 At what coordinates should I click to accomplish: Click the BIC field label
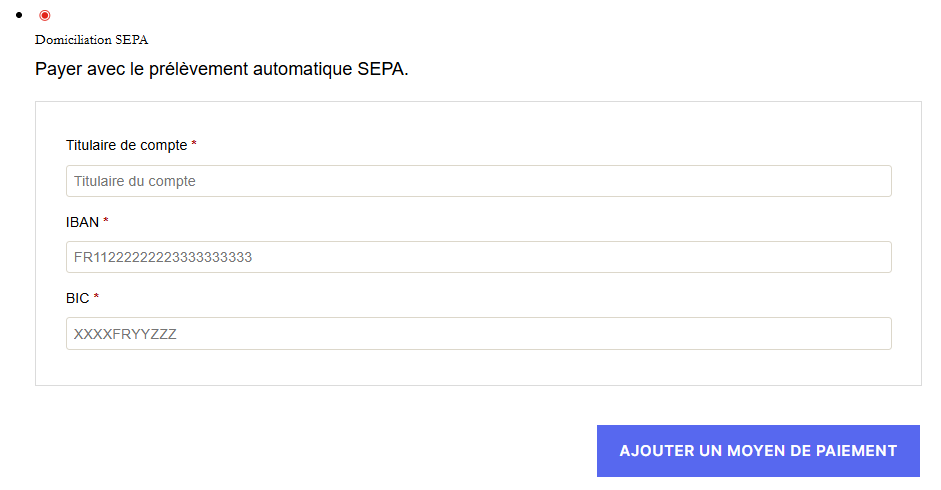point(77,297)
